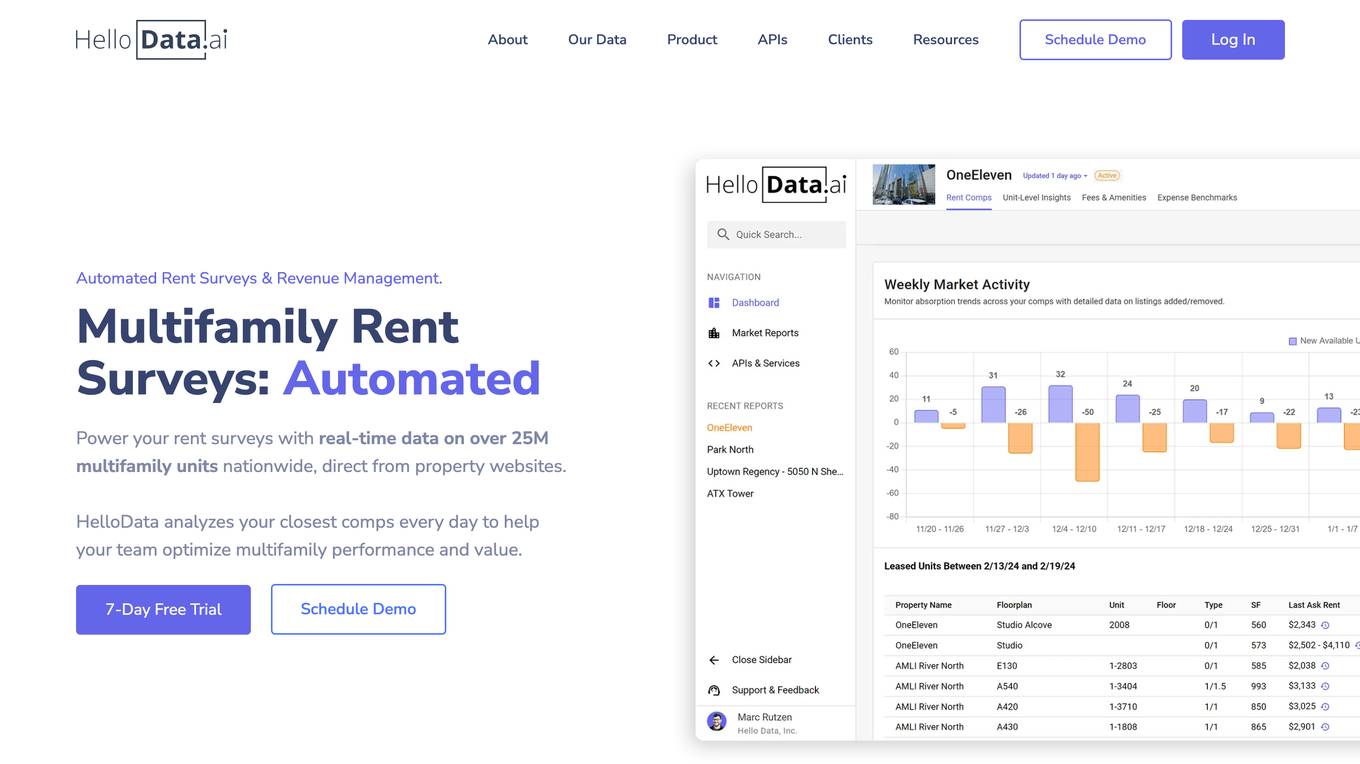Click the SF column header
Screen dimensions: 1360x764
click(1256, 605)
